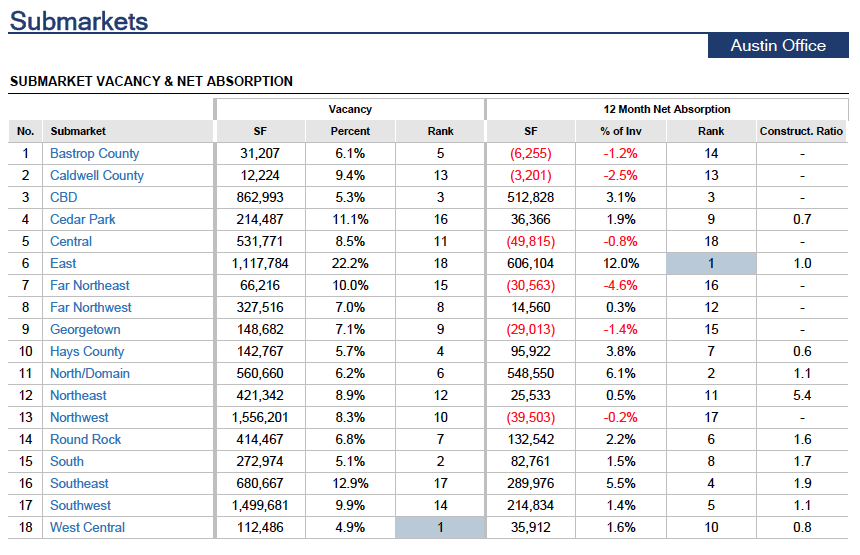Select the highlighted rank 1 cell for East
Screen dimensions: 860x555
711,263
